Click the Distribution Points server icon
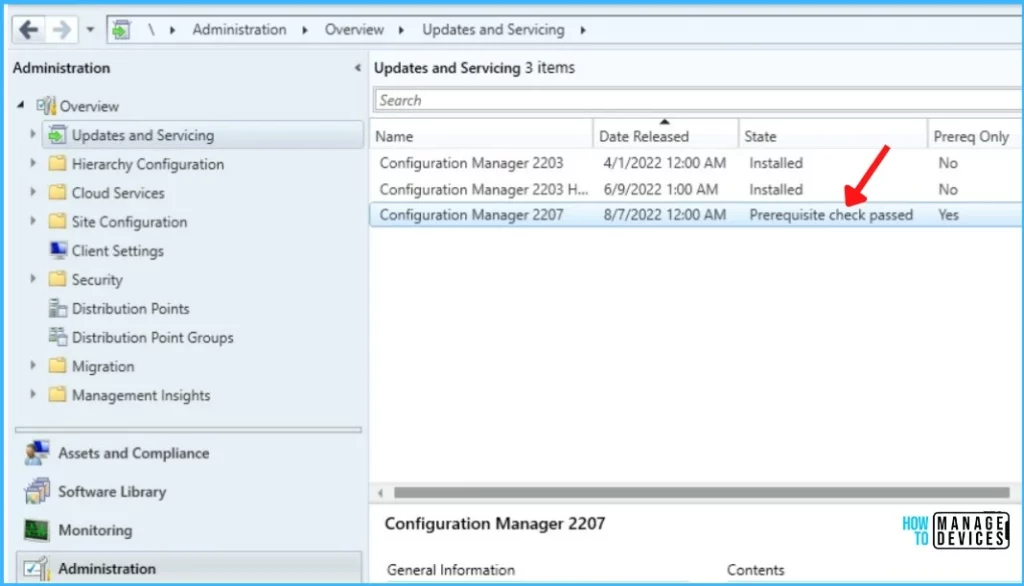Image resolution: width=1024 pixels, height=586 pixels. pyautogui.click(x=58, y=308)
